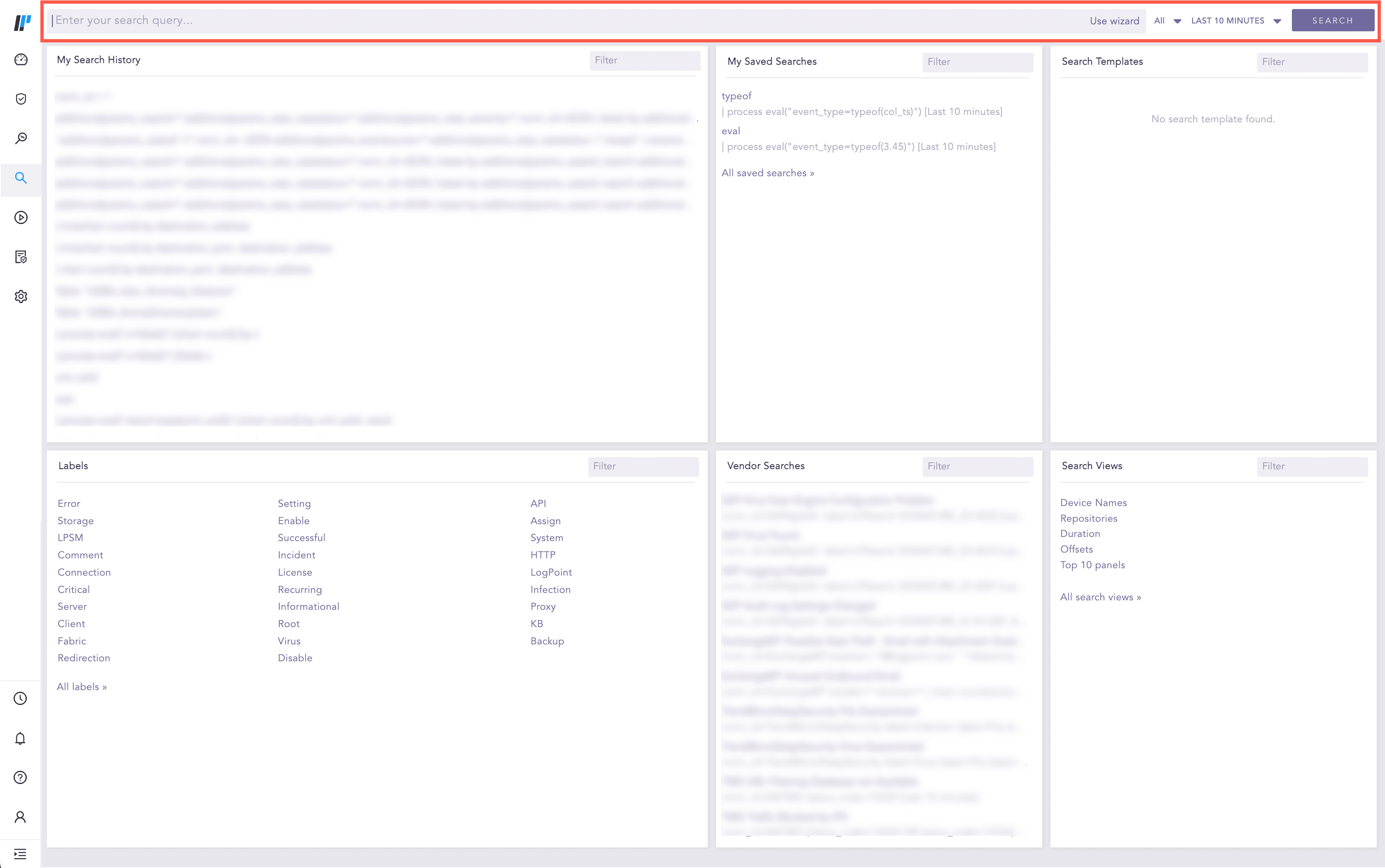Open notifications via the bell icon
Screen dimensions: 1385x868
tap(21, 738)
